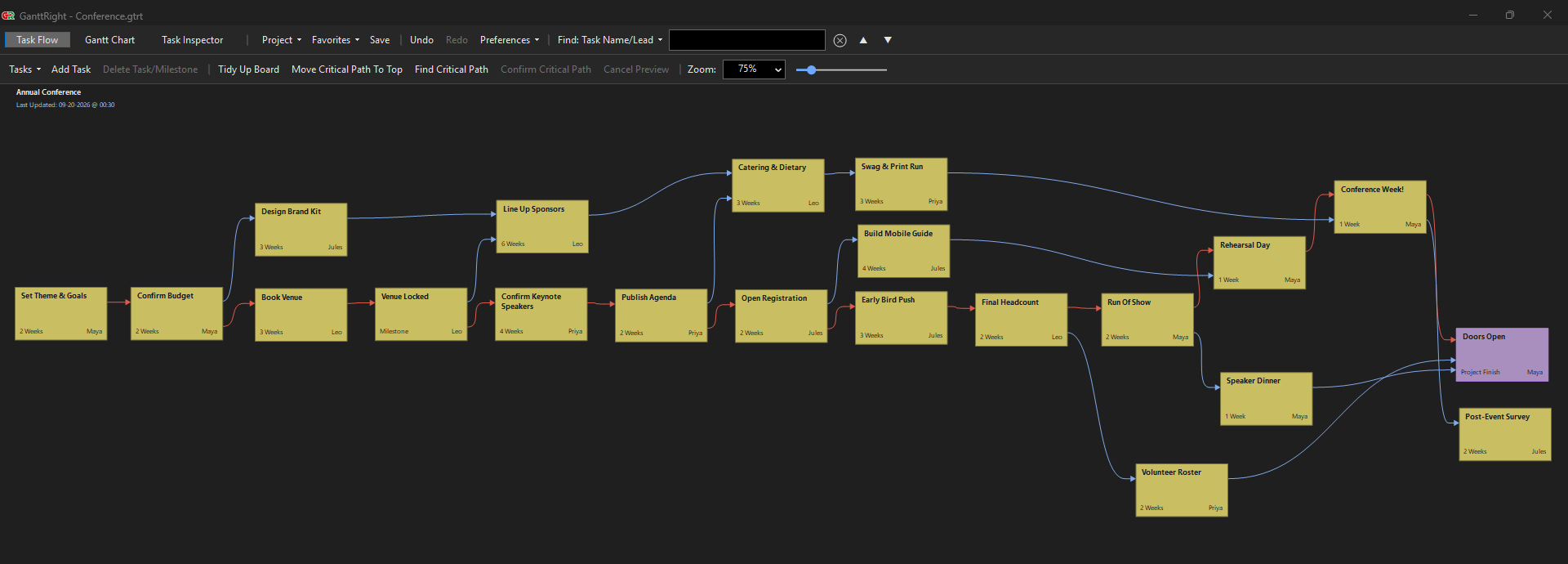Open the Project menu
The width and height of the screenshot is (1568, 564).
(282, 40)
